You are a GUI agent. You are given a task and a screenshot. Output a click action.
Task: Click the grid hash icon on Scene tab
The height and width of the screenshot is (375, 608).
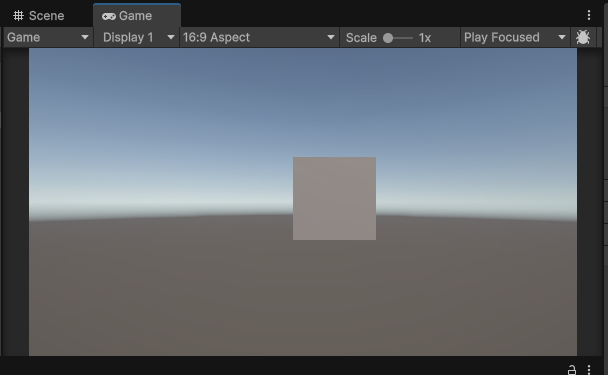[18, 16]
